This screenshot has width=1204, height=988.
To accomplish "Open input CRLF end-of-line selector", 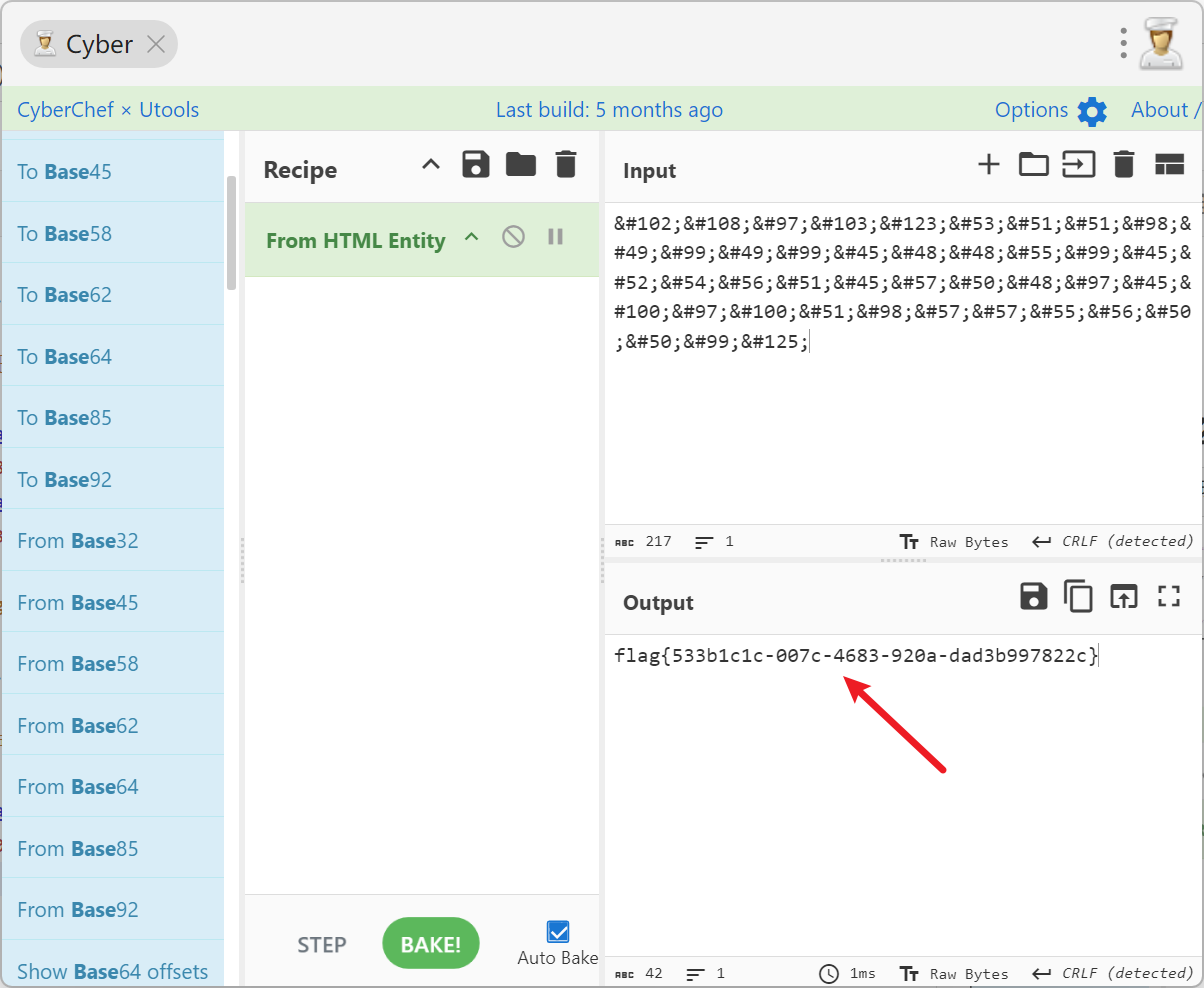I will [1113, 541].
